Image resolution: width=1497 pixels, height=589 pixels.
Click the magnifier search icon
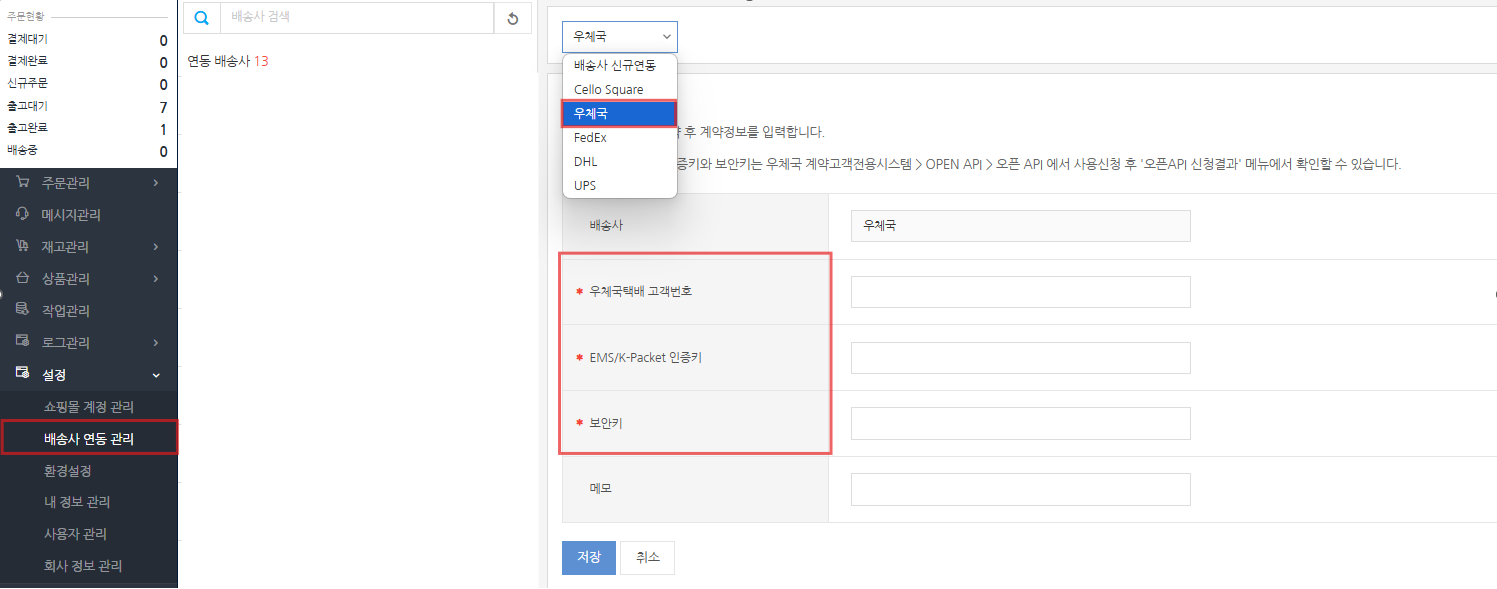(x=201, y=18)
